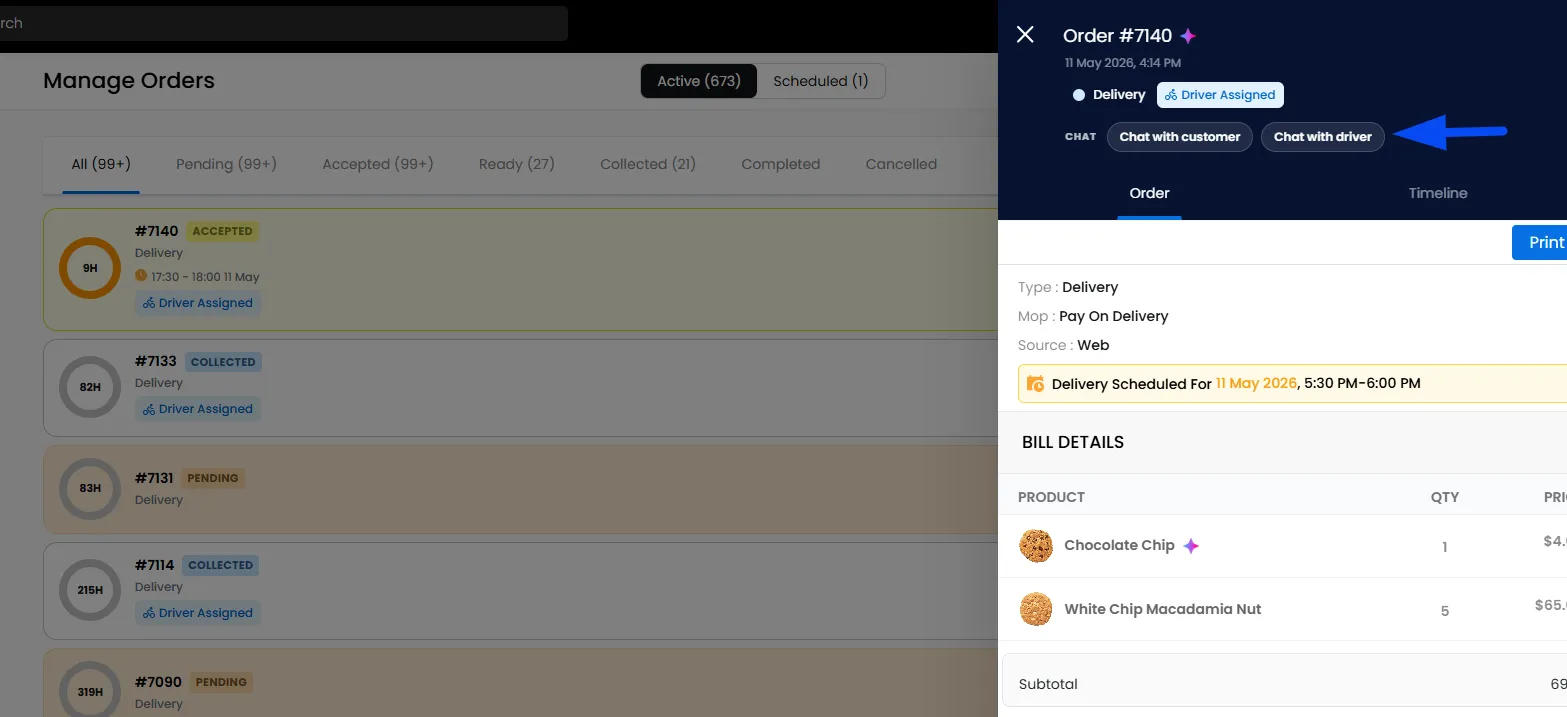Screen dimensions: 1567x717
Task: Open order #7131 from the list
Action: tap(520, 489)
